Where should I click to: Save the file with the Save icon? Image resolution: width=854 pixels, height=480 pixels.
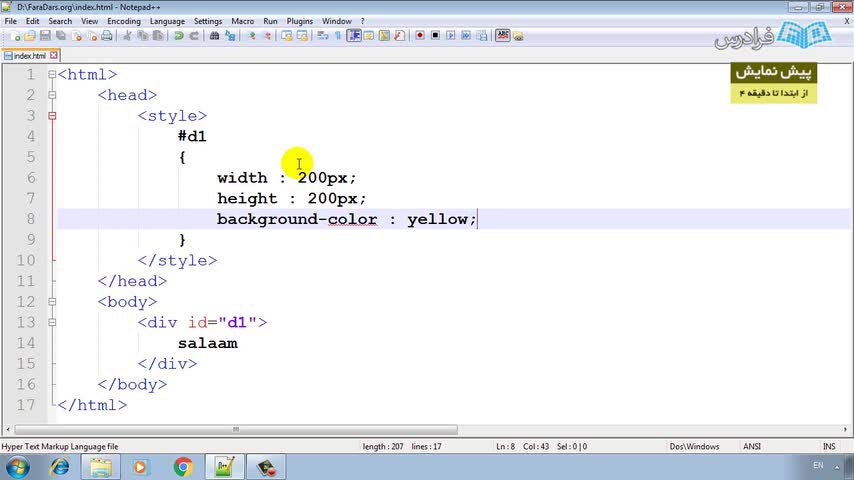click(45, 36)
